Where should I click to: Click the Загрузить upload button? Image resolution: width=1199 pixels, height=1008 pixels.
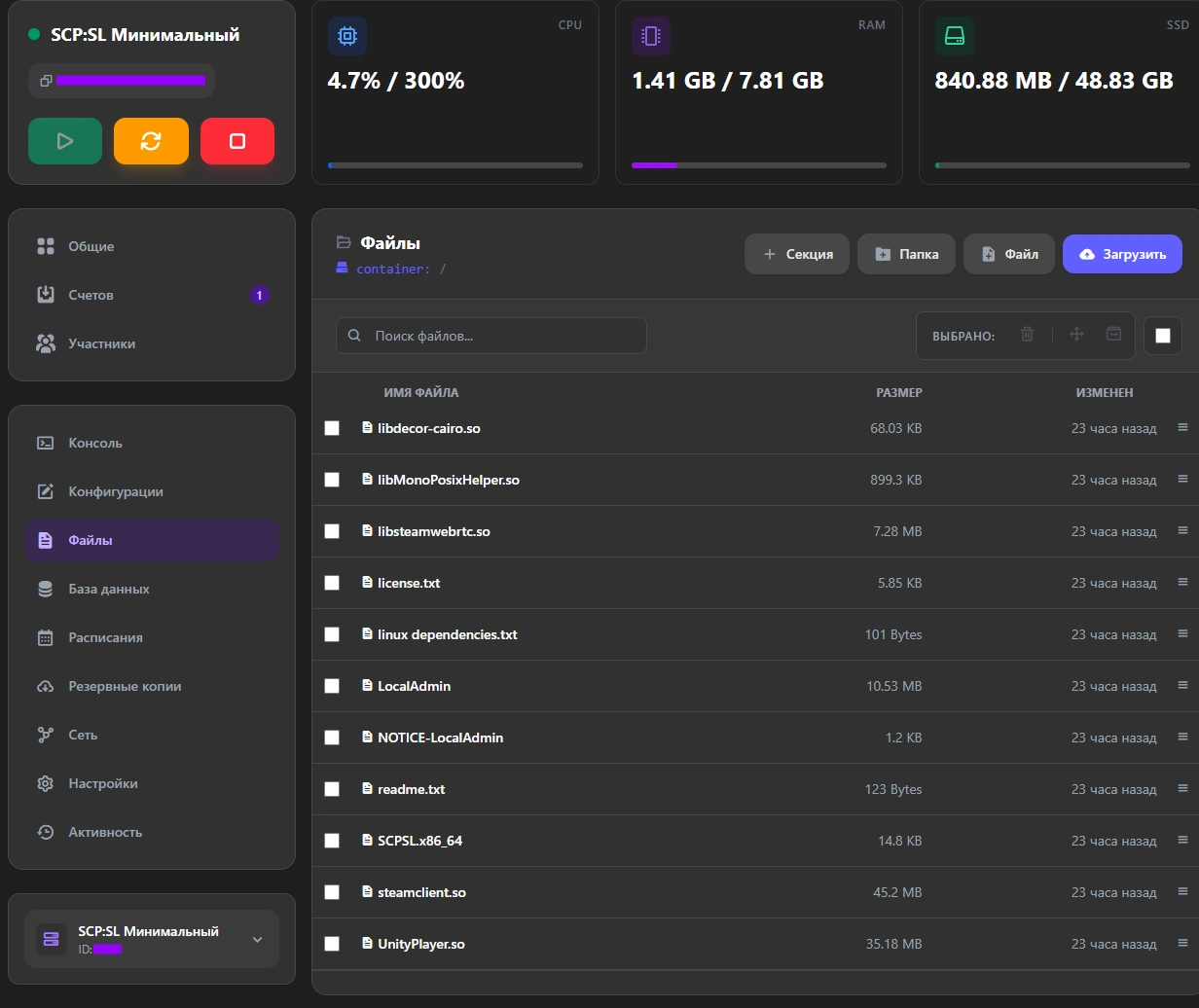[x=1122, y=254]
